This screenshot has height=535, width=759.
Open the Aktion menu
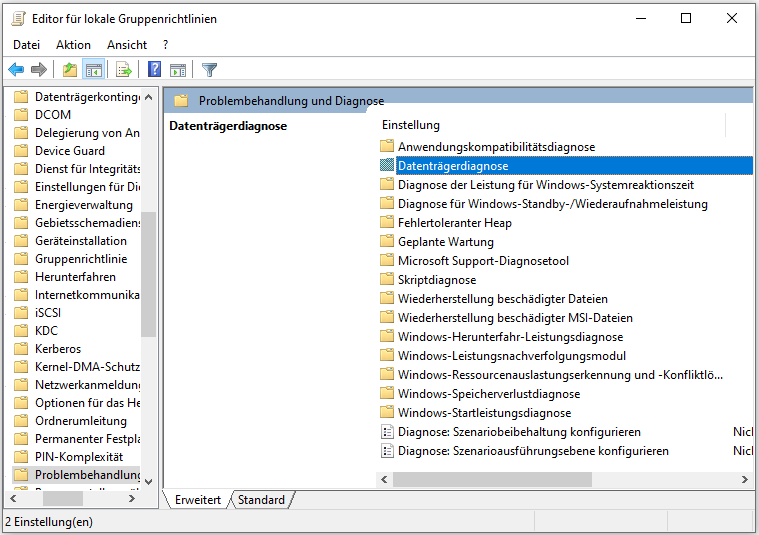pyautogui.click(x=73, y=45)
